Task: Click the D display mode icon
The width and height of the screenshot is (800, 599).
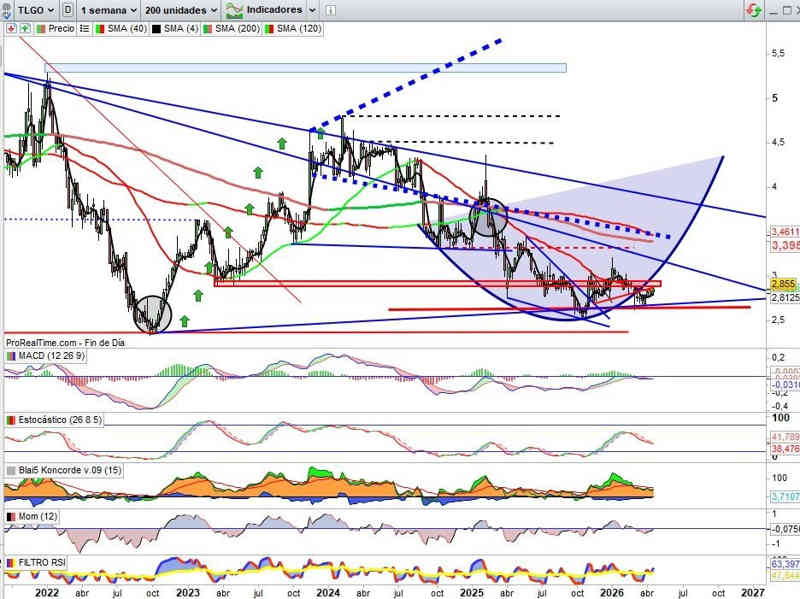Action: tap(66, 10)
